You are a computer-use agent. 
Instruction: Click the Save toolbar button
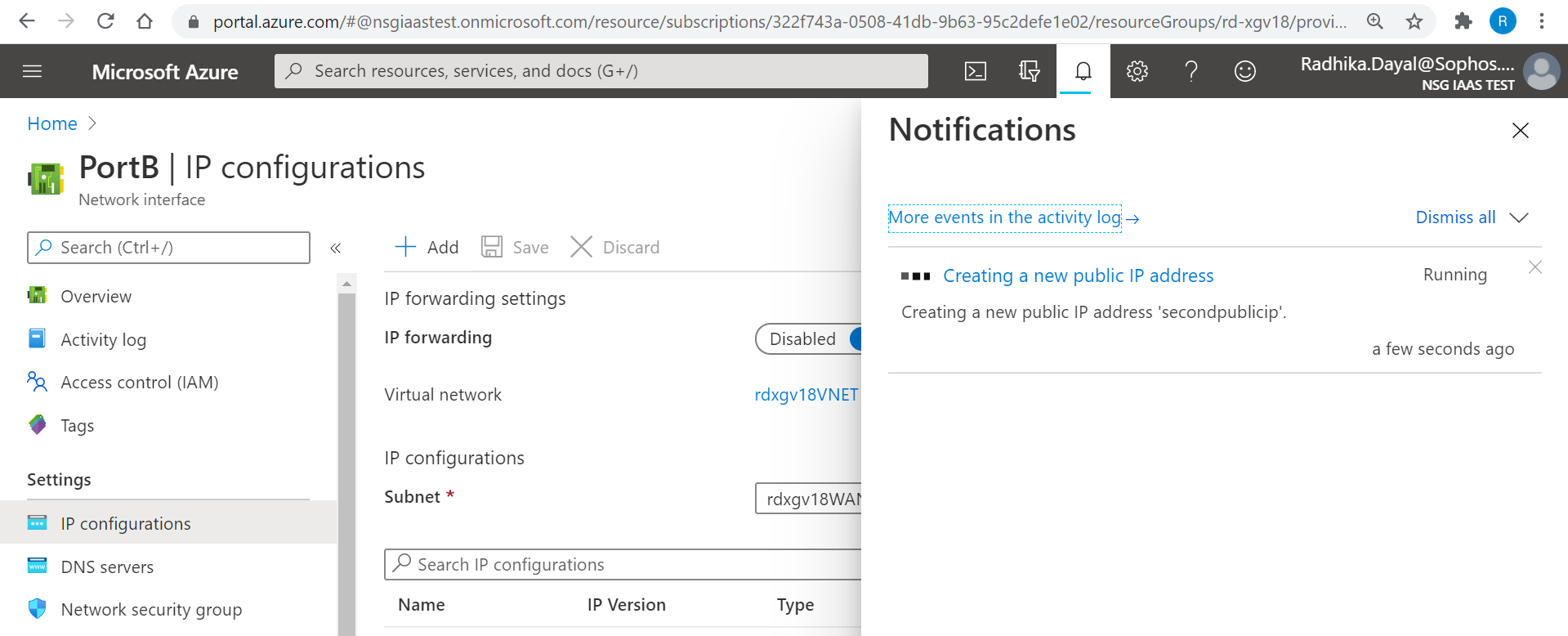pyautogui.click(x=515, y=247)
